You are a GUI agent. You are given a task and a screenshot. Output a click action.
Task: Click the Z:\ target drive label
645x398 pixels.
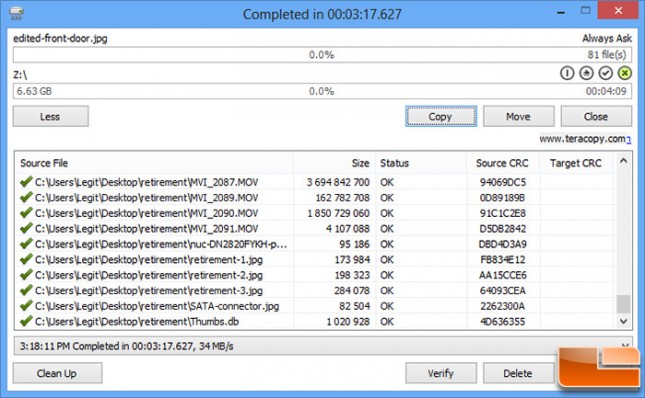point(20,75)
